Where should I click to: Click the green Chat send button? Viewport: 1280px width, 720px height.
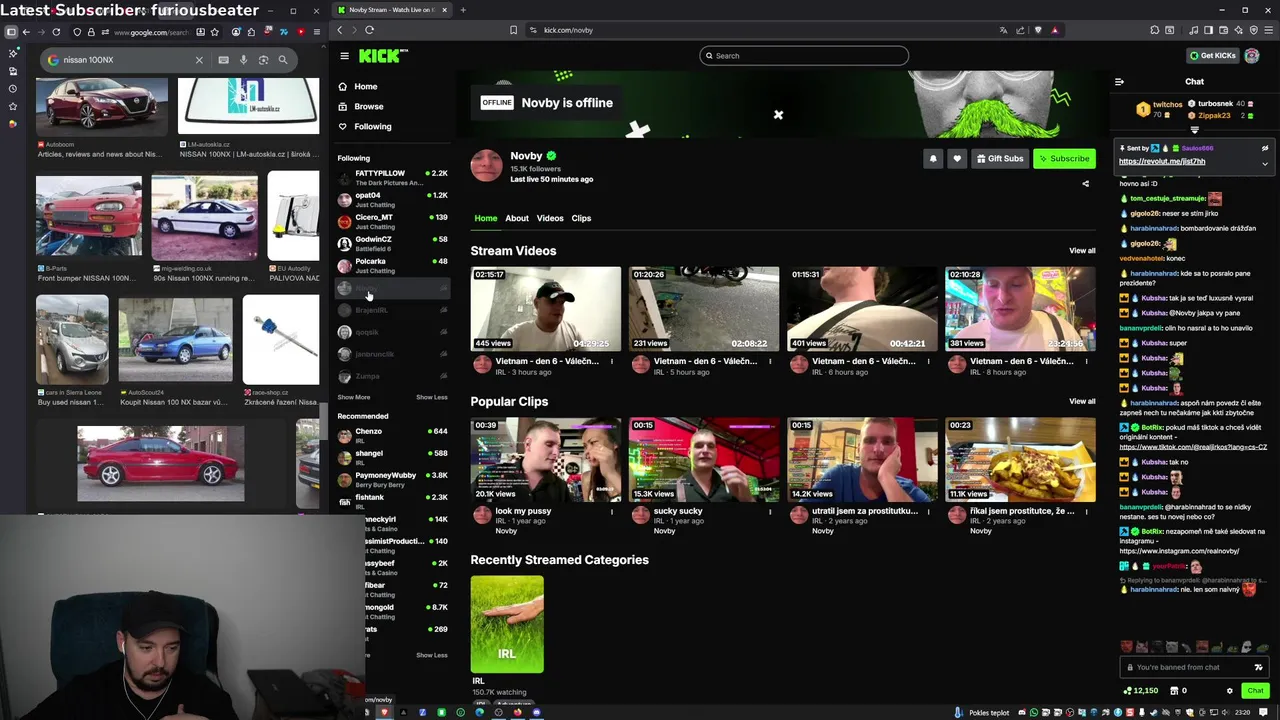tap(1255, 690)
